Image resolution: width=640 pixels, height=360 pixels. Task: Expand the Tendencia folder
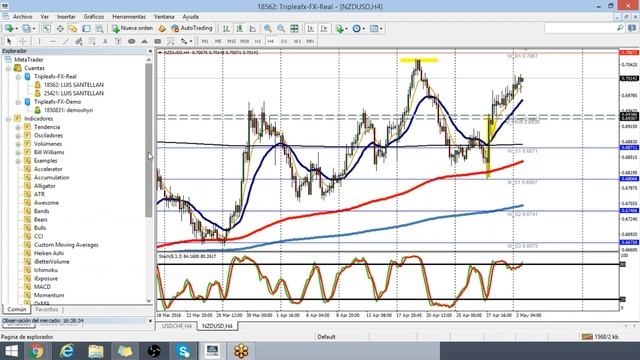coord(18,127)
